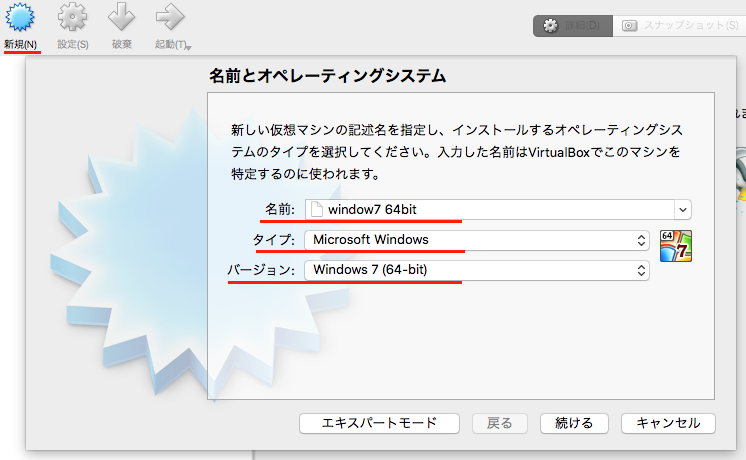Click the タイプ: label
This screenshot has height=460, width=746.
pyautogui.click(x=274, y=239)
